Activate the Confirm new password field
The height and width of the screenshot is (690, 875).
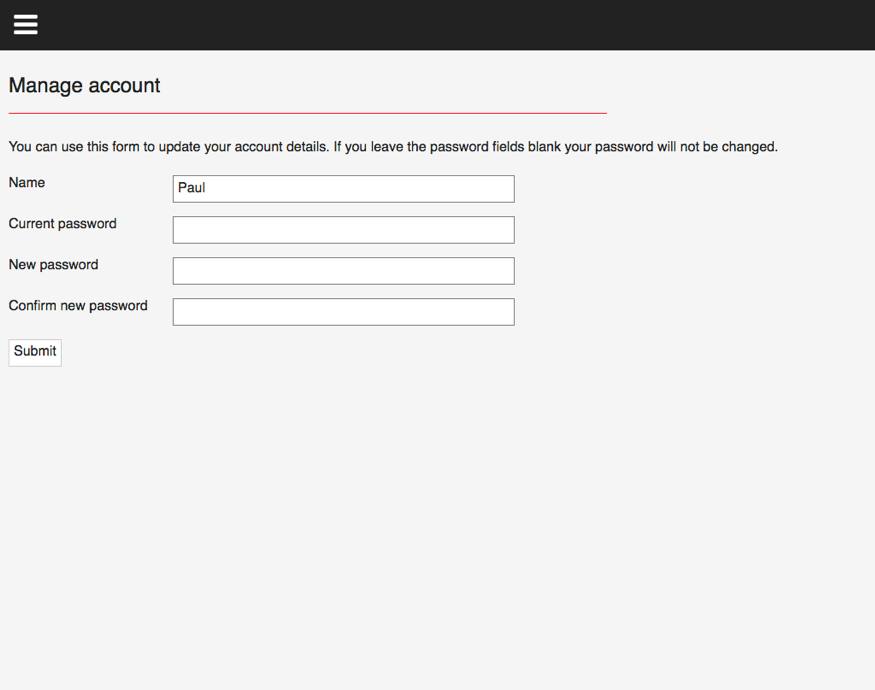[344, 312]
